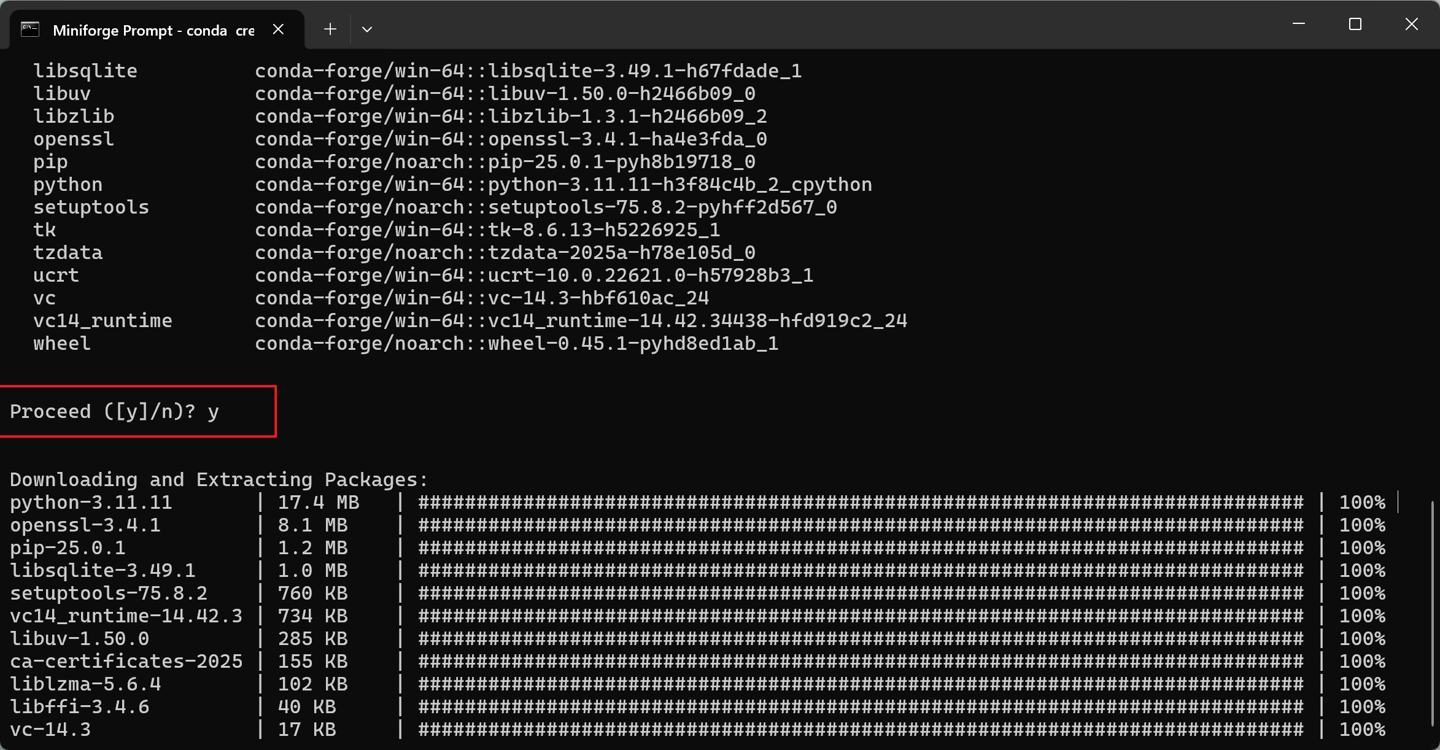Open a new tab with the plus button
1440x750 pixels.
(x=330, y=30)
